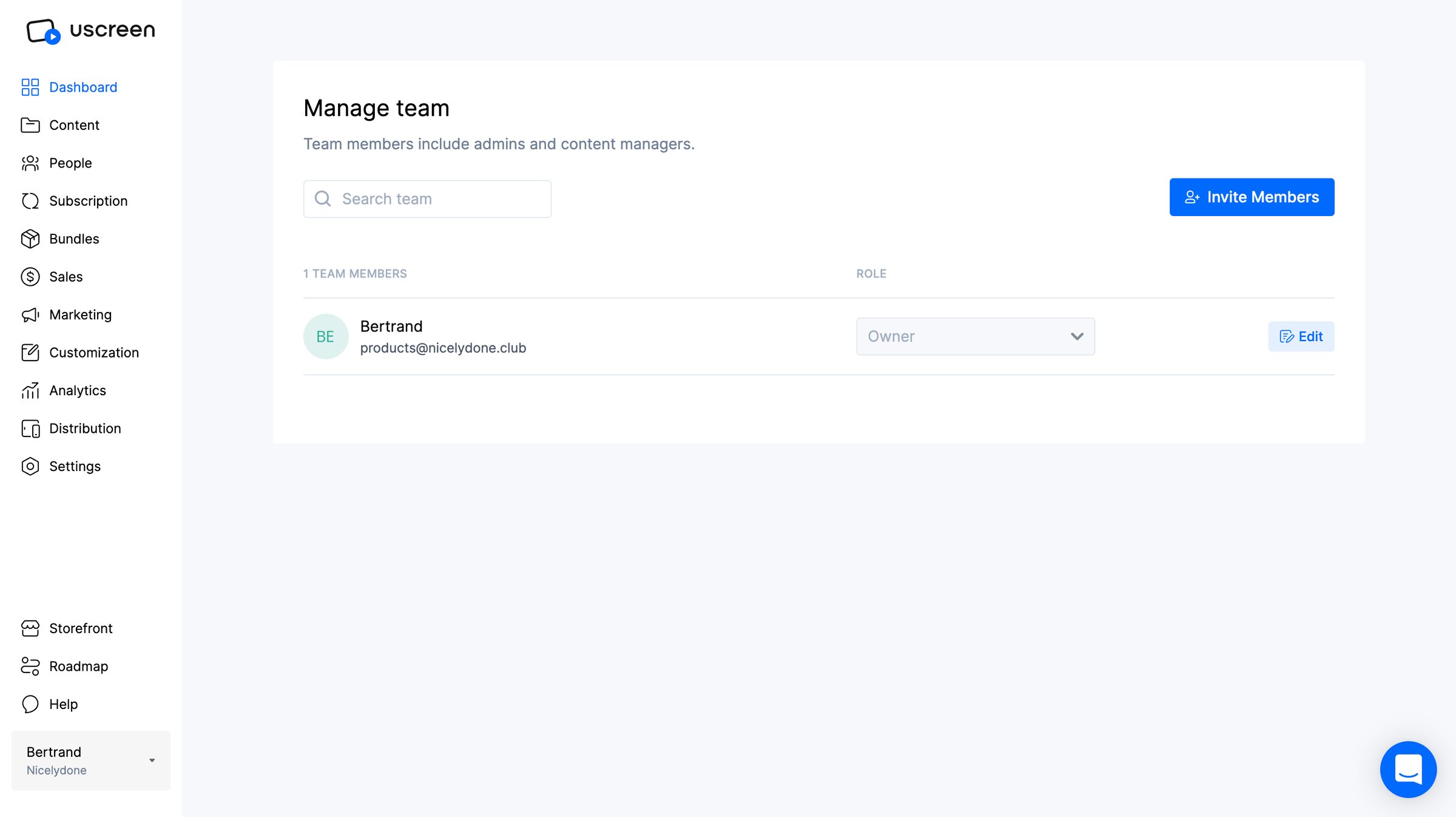
Task: Click Edit for Bertrand
Action: point(1301,336)
